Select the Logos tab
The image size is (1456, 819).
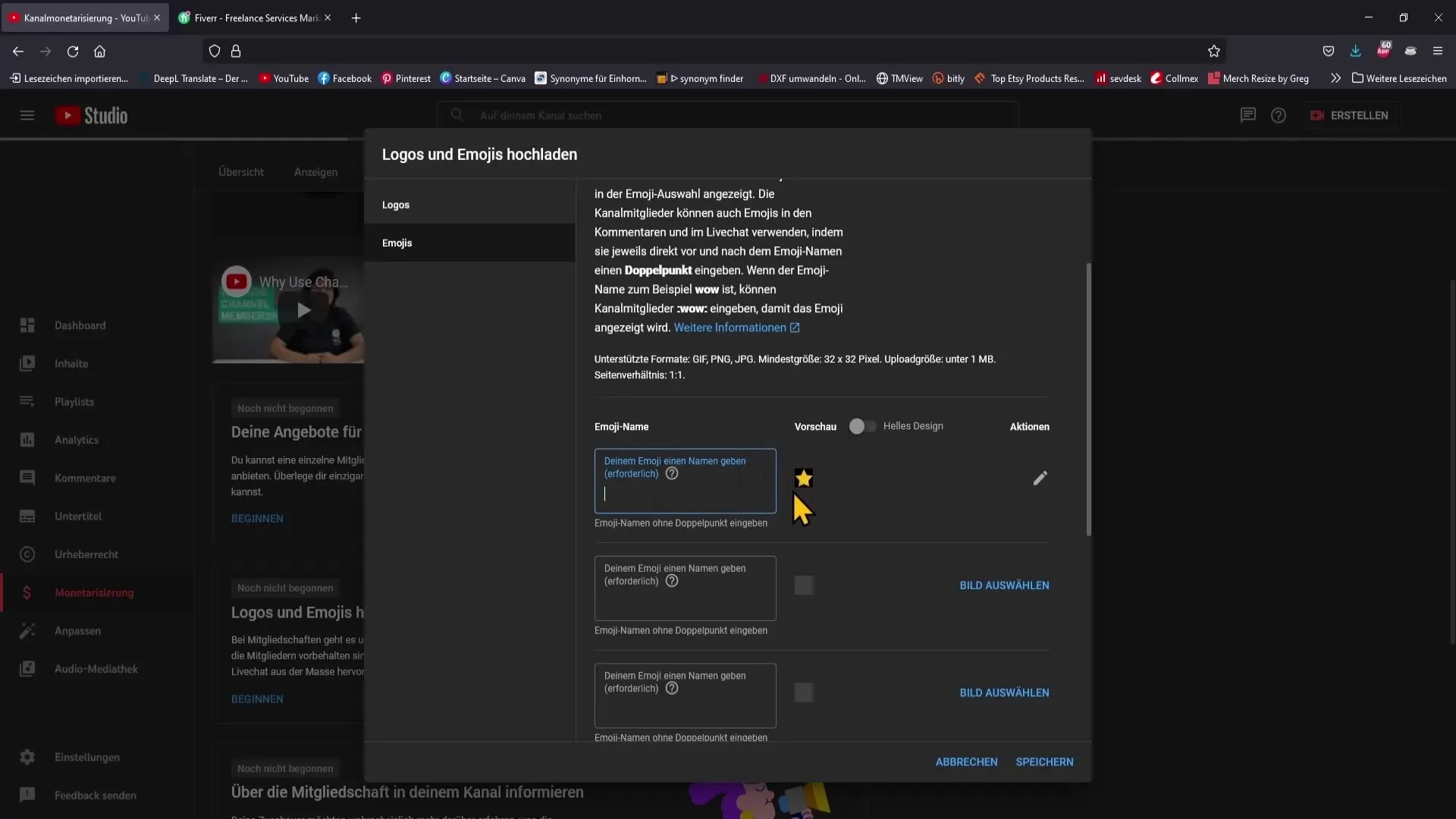click(396, 204)
